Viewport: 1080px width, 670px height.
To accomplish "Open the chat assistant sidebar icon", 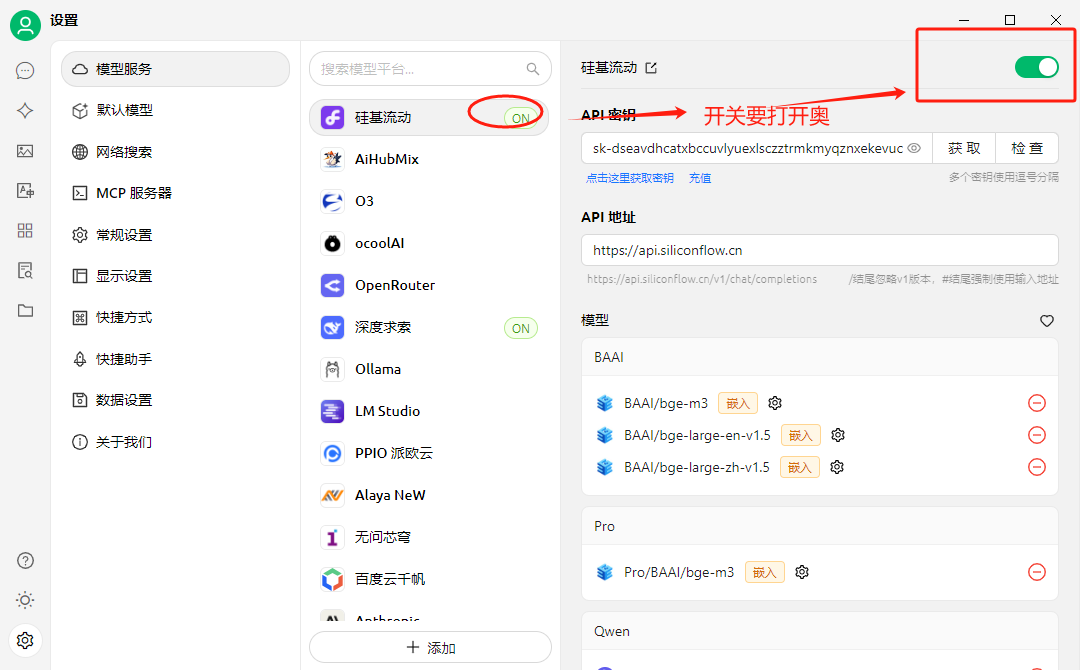I will (x=25, y=70).
